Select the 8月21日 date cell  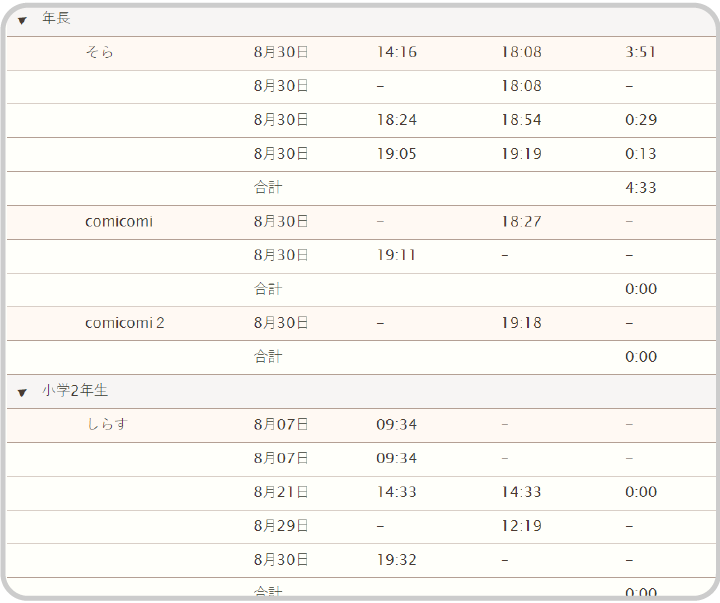[280, 492]
